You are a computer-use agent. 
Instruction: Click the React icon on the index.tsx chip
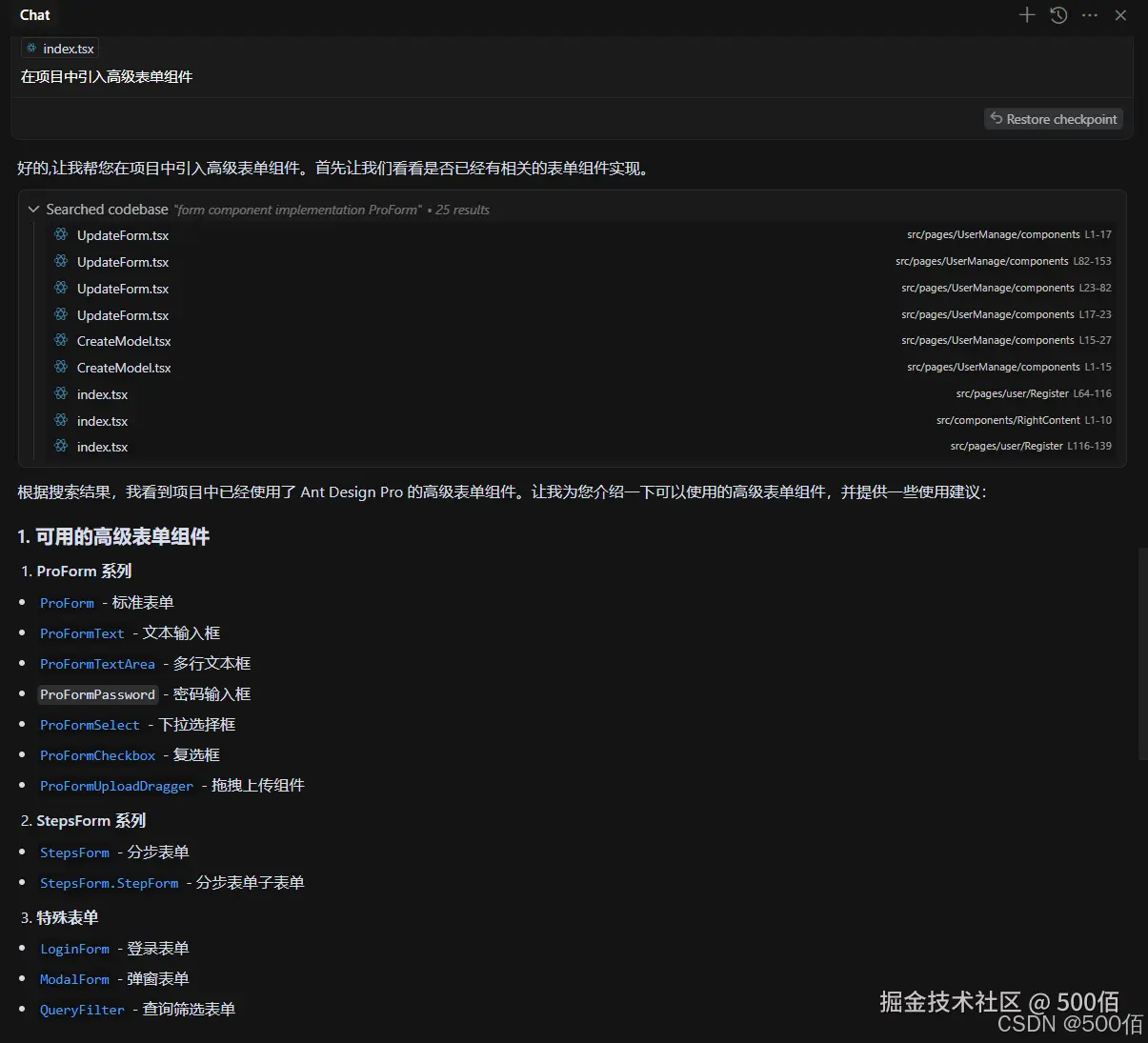(32, 48)
